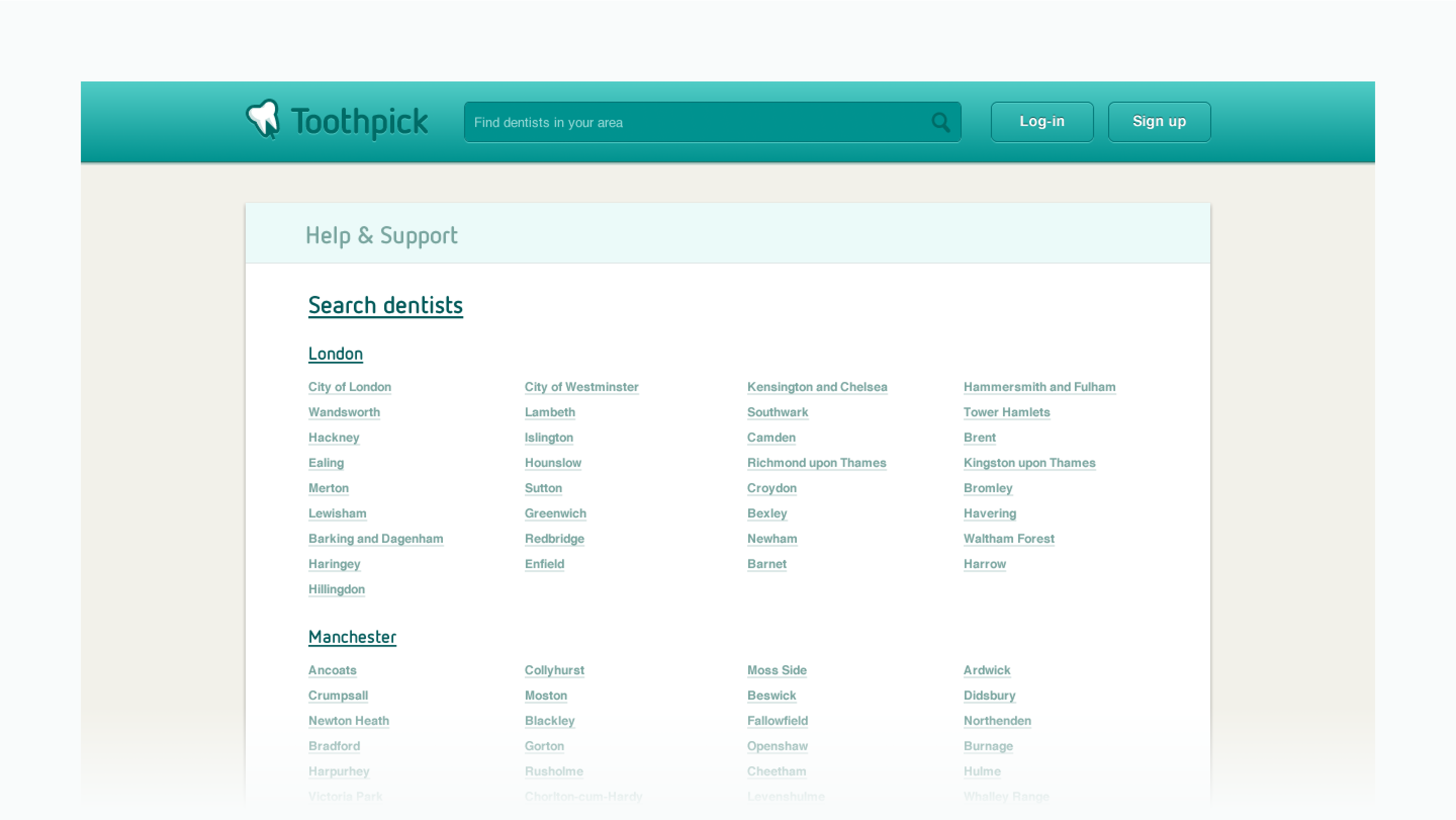1456x820 pixels.
Task: Click the Toothpick tooth logo icon
Action: click(263, 119)
